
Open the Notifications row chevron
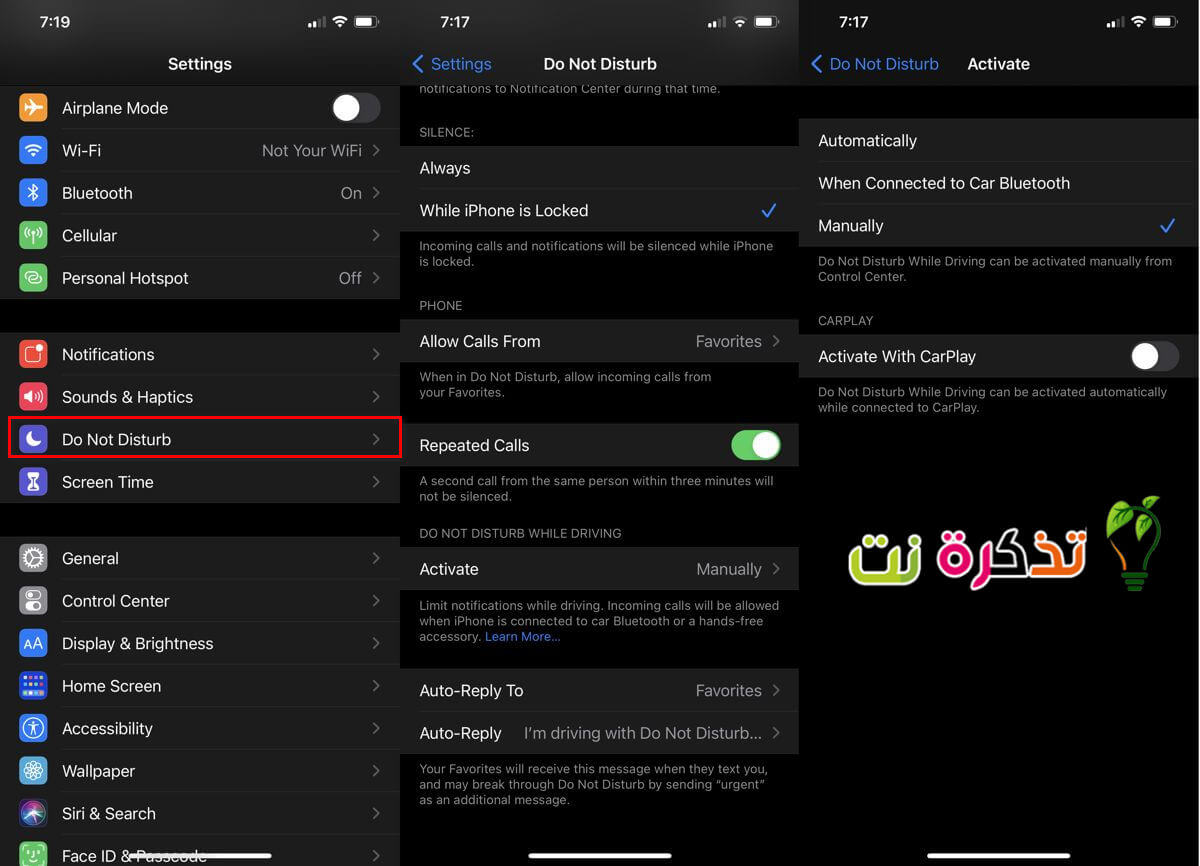pos(376,354)
